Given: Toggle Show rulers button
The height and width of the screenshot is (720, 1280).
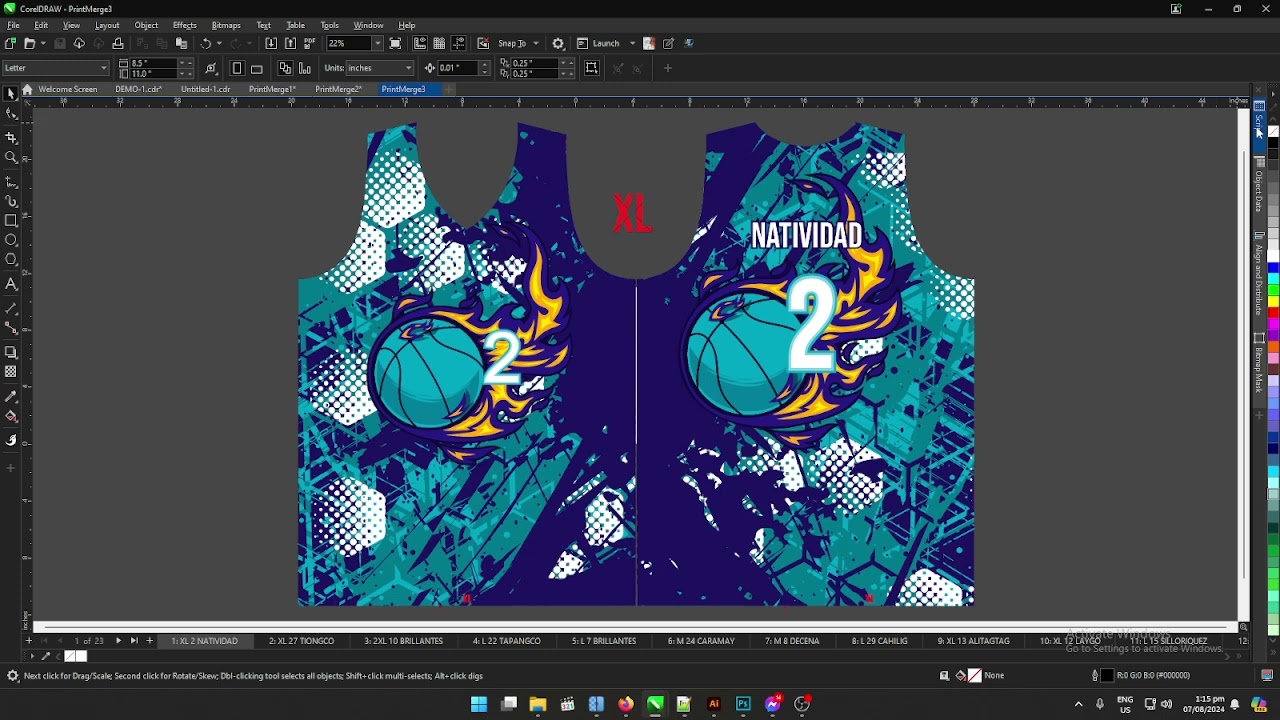Looking at the screenshot, I should (x=420, y=43).
